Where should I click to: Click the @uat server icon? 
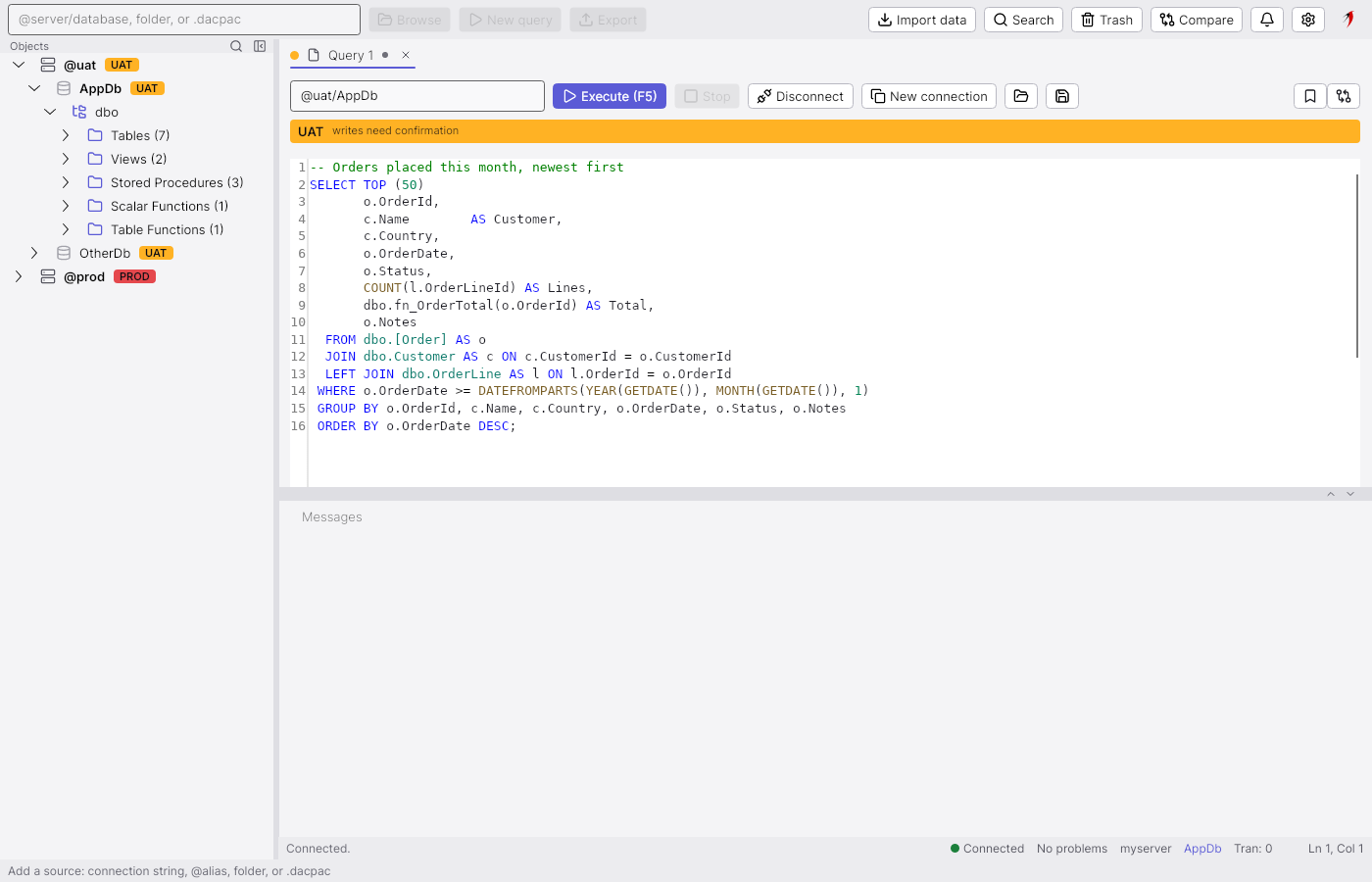pos(48,65)
